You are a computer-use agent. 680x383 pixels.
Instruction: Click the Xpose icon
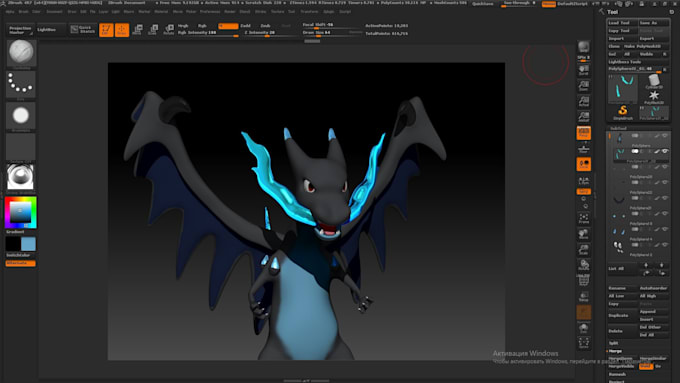point(584,343)
